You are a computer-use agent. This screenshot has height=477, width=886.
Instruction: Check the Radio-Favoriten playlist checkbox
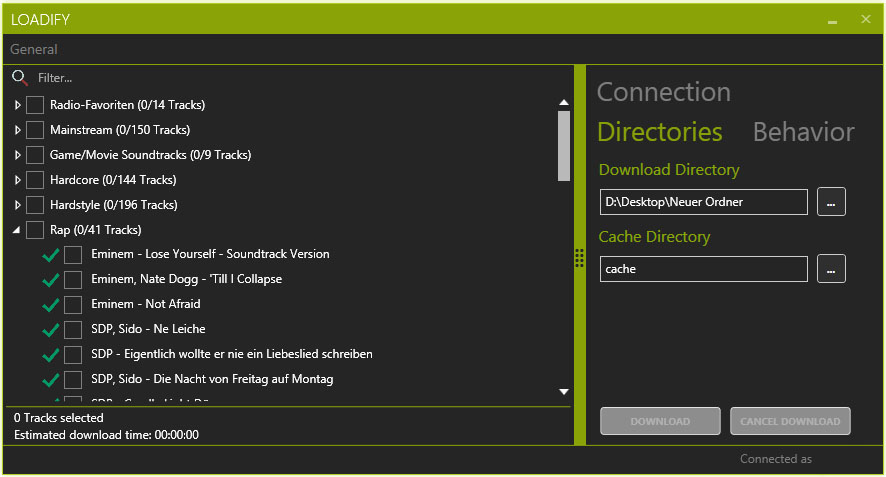pyautogui.click(x=35, y=105)
